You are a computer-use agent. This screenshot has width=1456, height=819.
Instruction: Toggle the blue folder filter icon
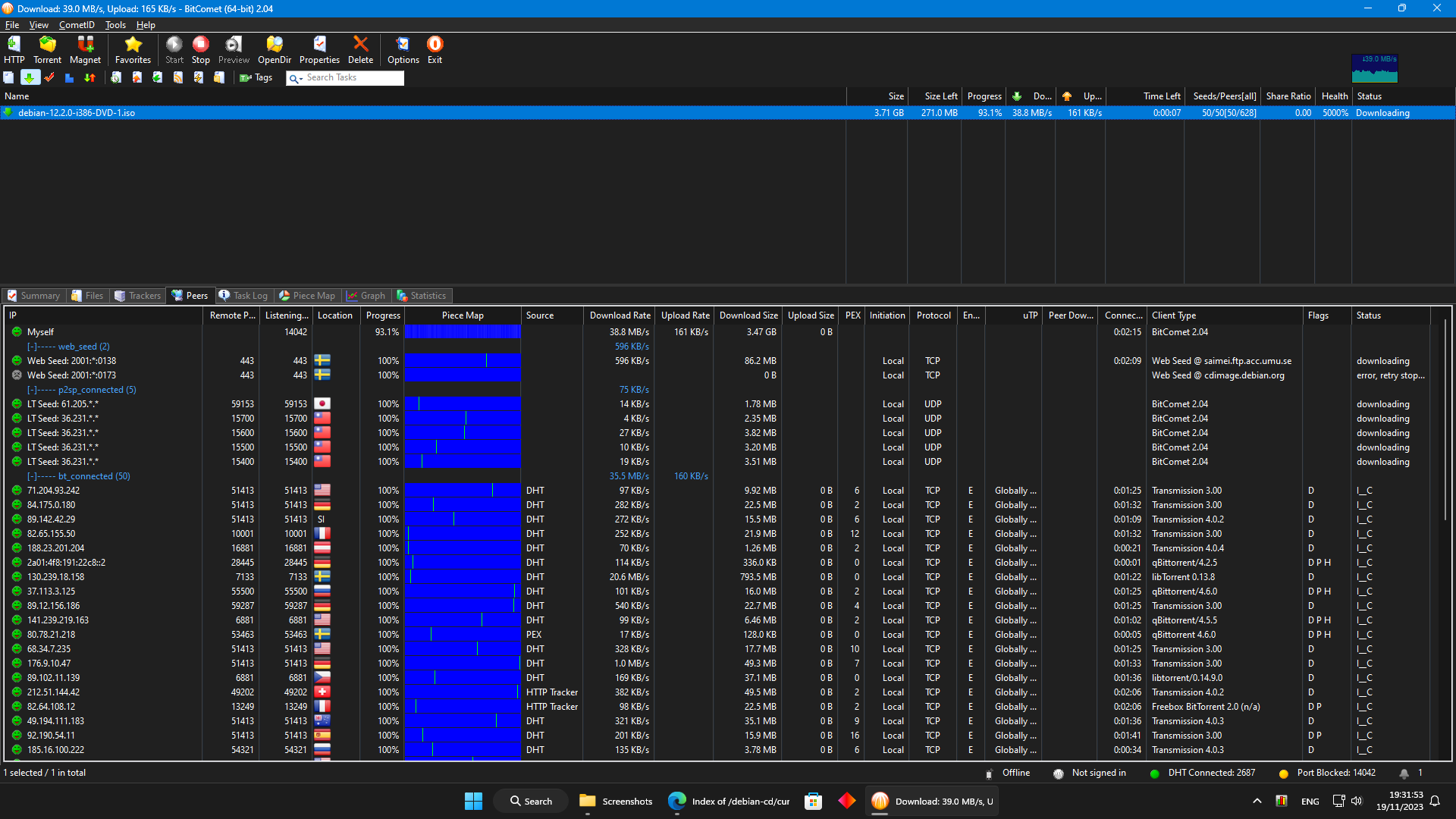coord(69,77)
